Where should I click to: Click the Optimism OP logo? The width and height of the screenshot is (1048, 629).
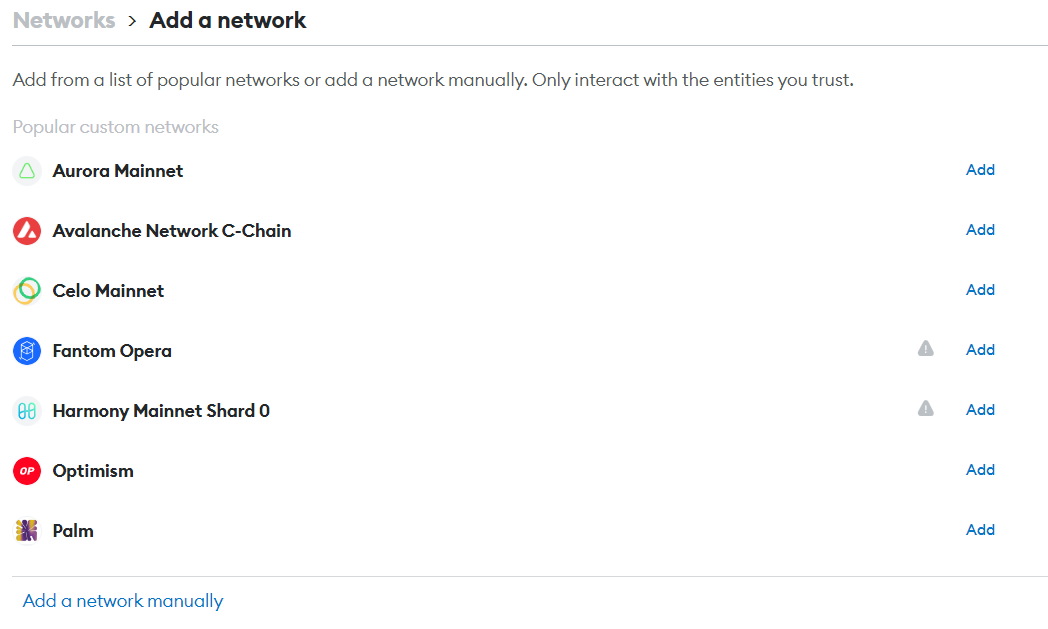(26, 471)
